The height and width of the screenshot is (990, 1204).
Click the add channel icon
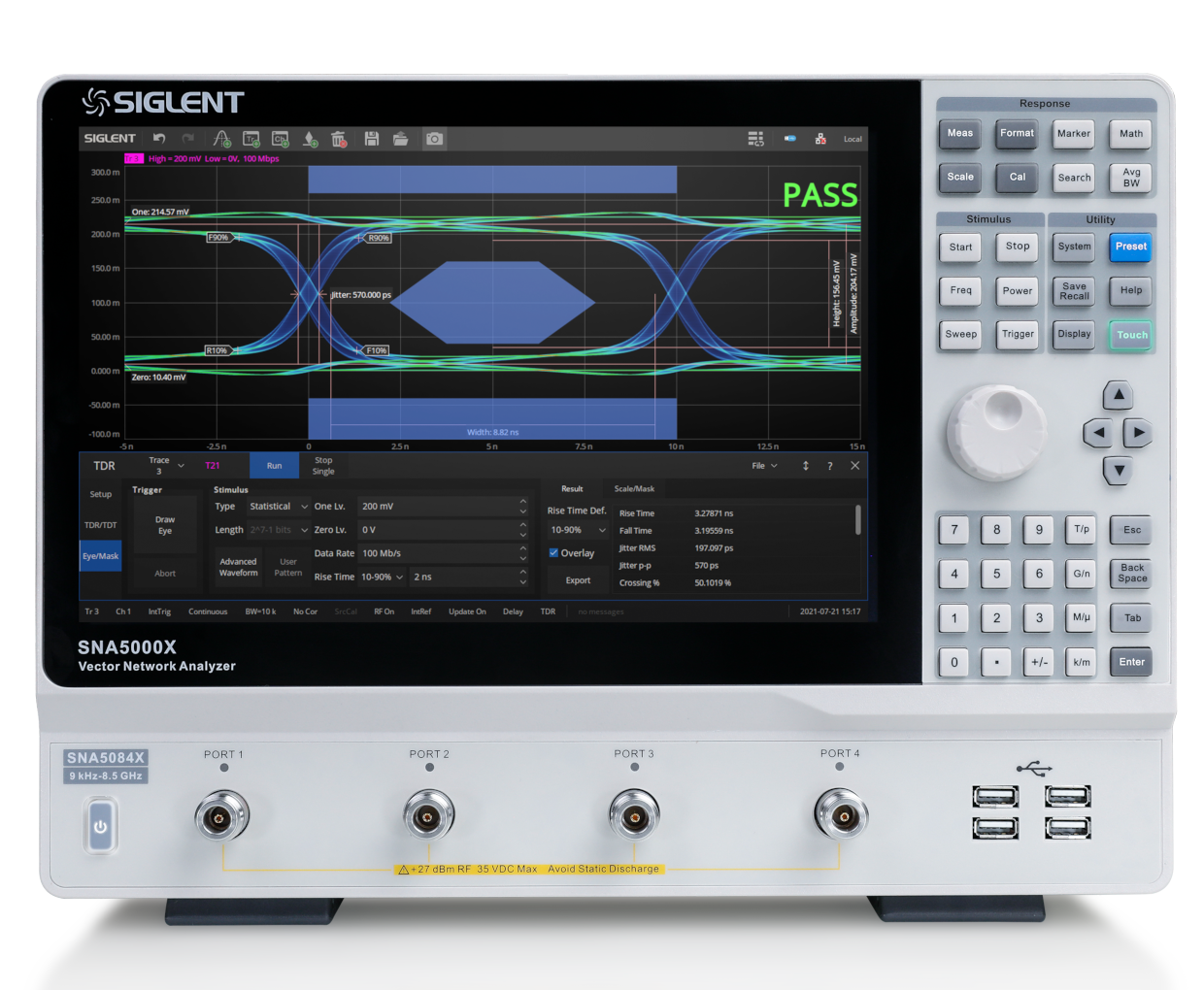(x=281, y=139)
